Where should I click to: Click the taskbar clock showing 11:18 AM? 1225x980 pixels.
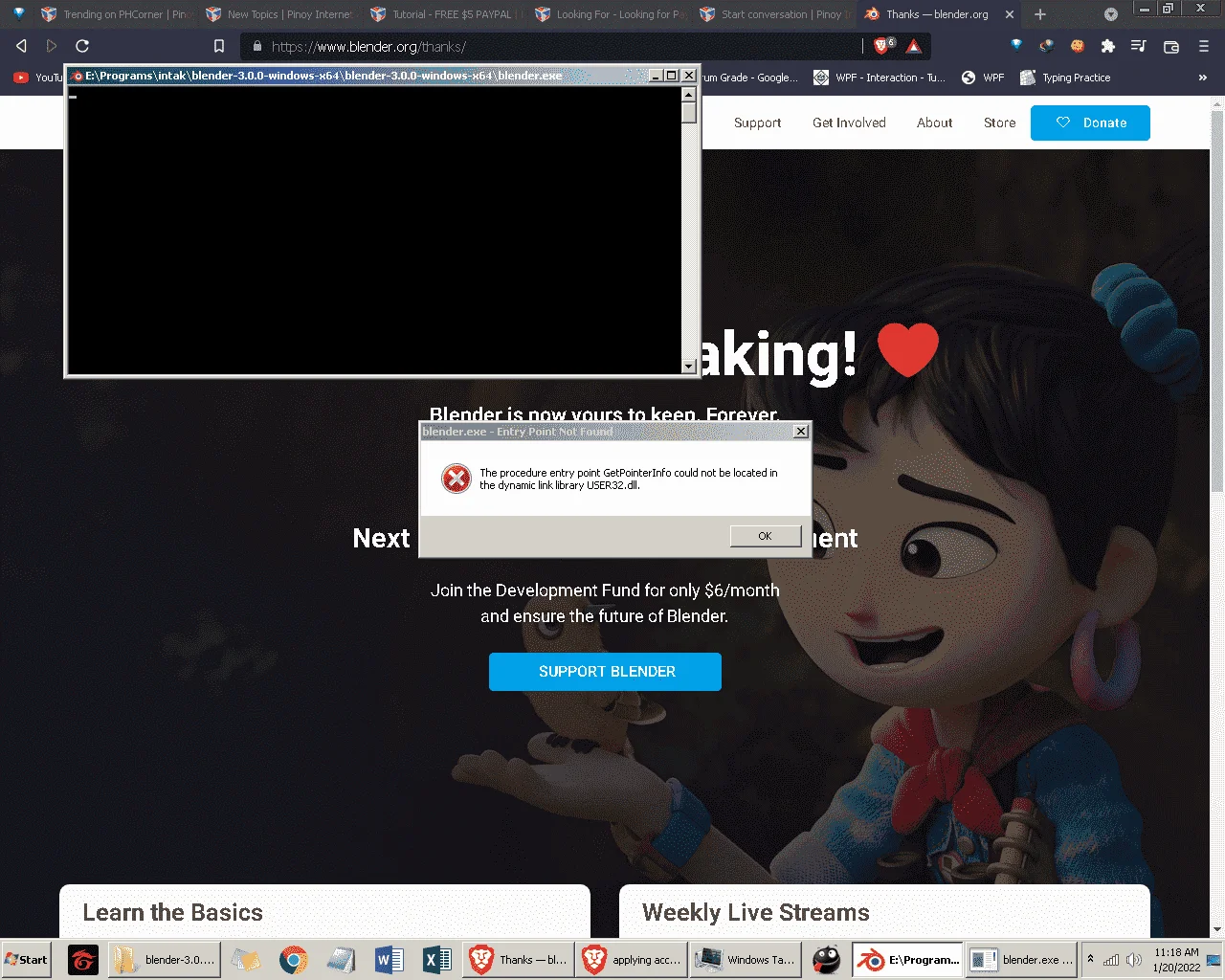click(x=1176, y=960)
